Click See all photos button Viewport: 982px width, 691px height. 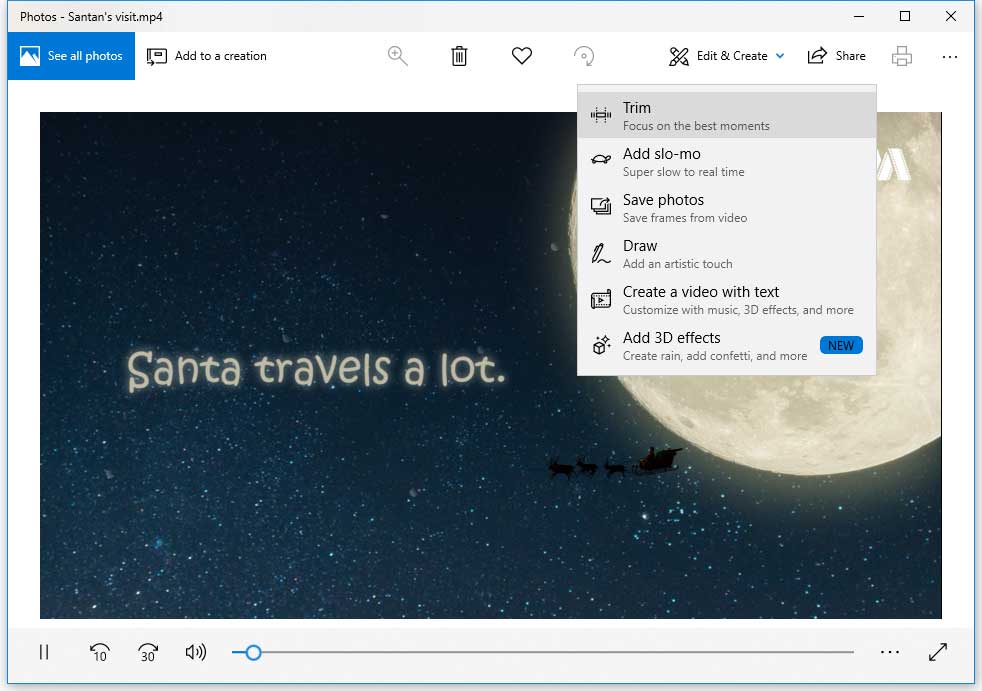click(71, 56)
